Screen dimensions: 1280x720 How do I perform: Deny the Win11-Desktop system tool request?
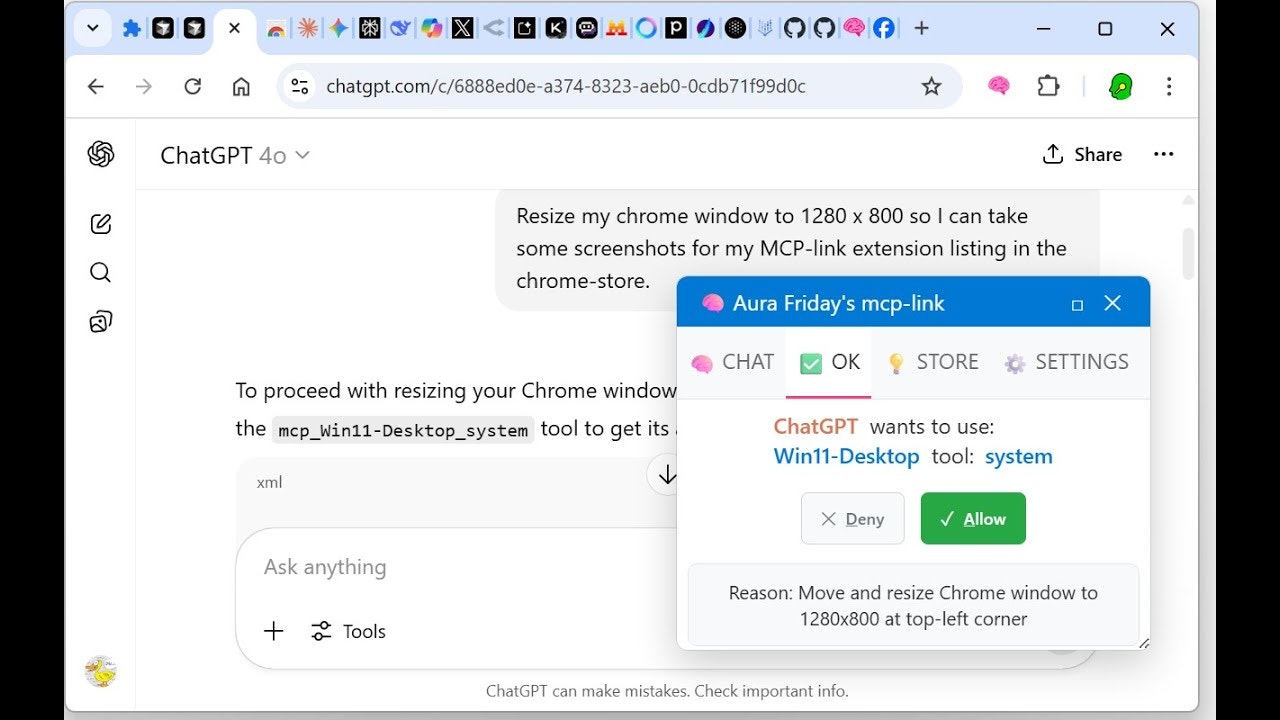click(x=852, y=519)
